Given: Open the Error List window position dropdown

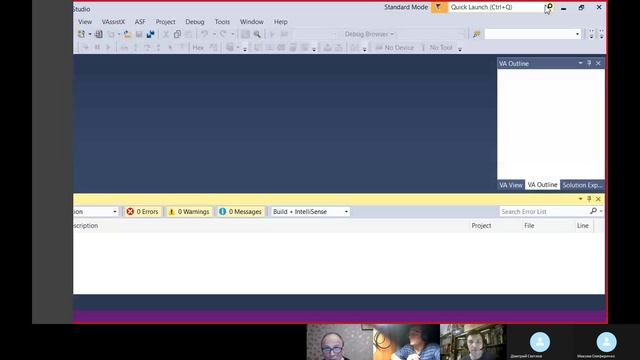Looking at the screenshot, I should click(x=580, y=199).
